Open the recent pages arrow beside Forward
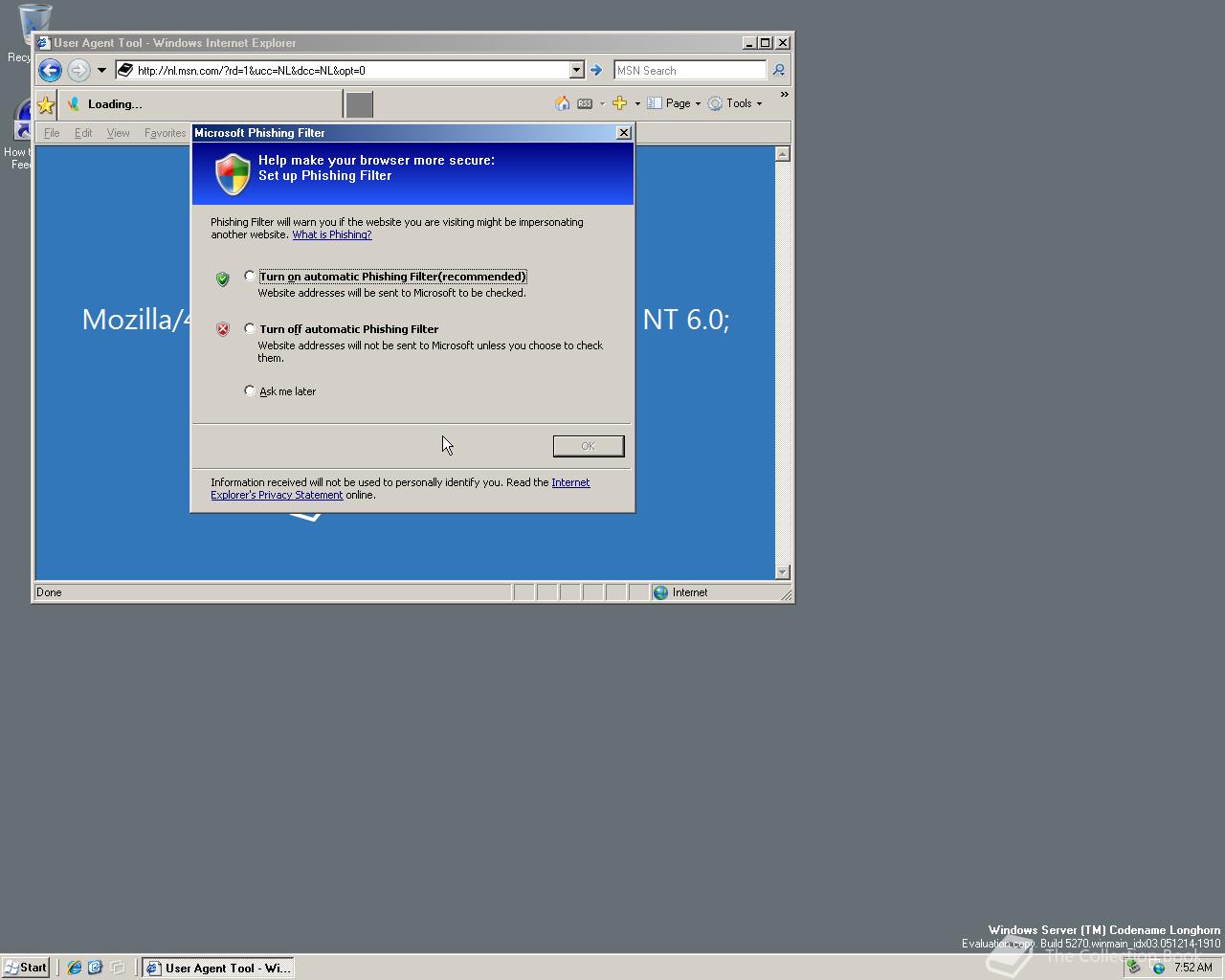1225x980 pixels. coord(101,70)
